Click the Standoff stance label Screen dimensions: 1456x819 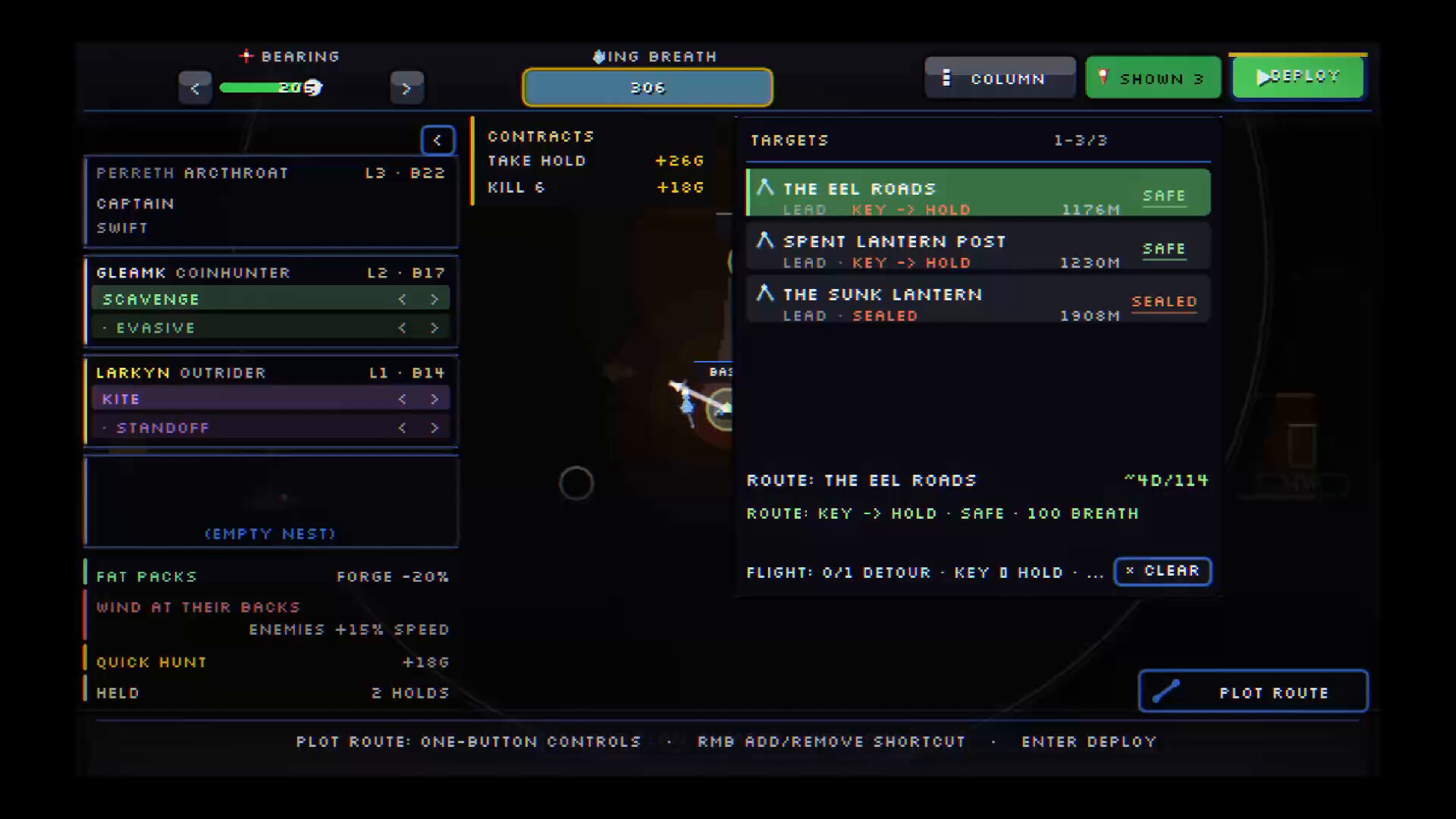click(162, 428)
